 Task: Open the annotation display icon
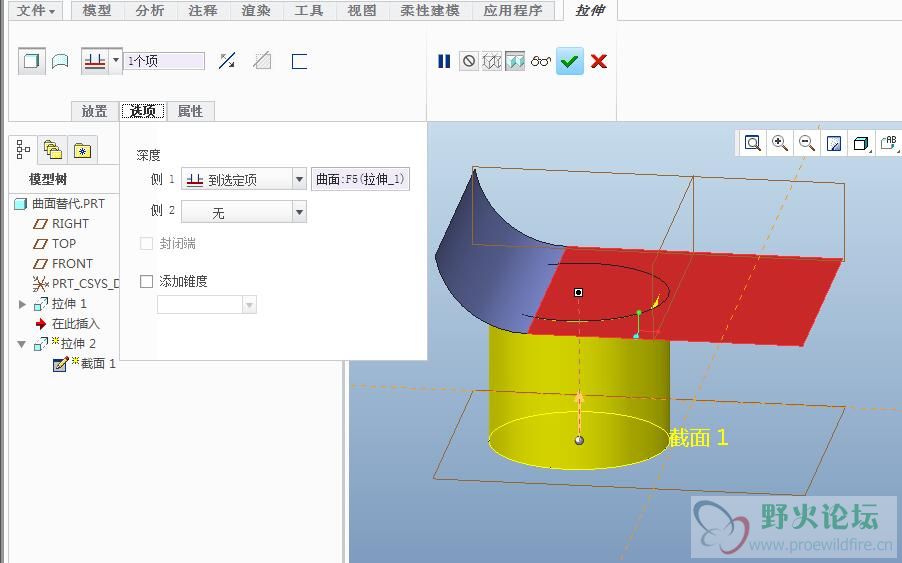(x=889, y=143)
